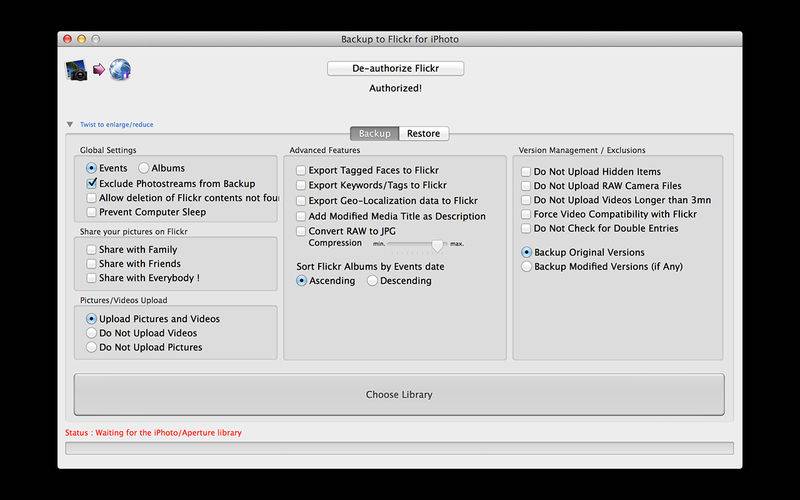Click the Pictures/Videos Upload heading
The image size is (800, 500).
pos(123,300)
